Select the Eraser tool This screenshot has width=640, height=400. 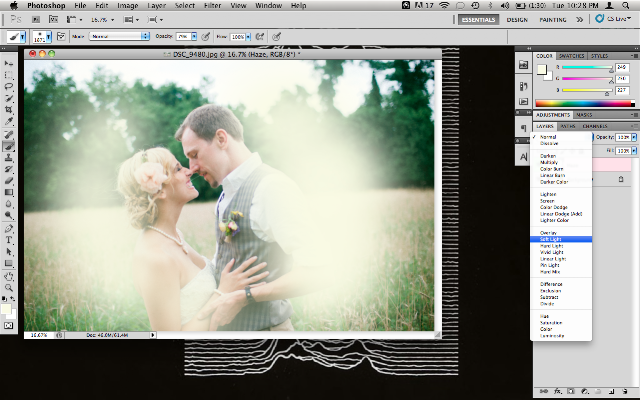(9, 180)
